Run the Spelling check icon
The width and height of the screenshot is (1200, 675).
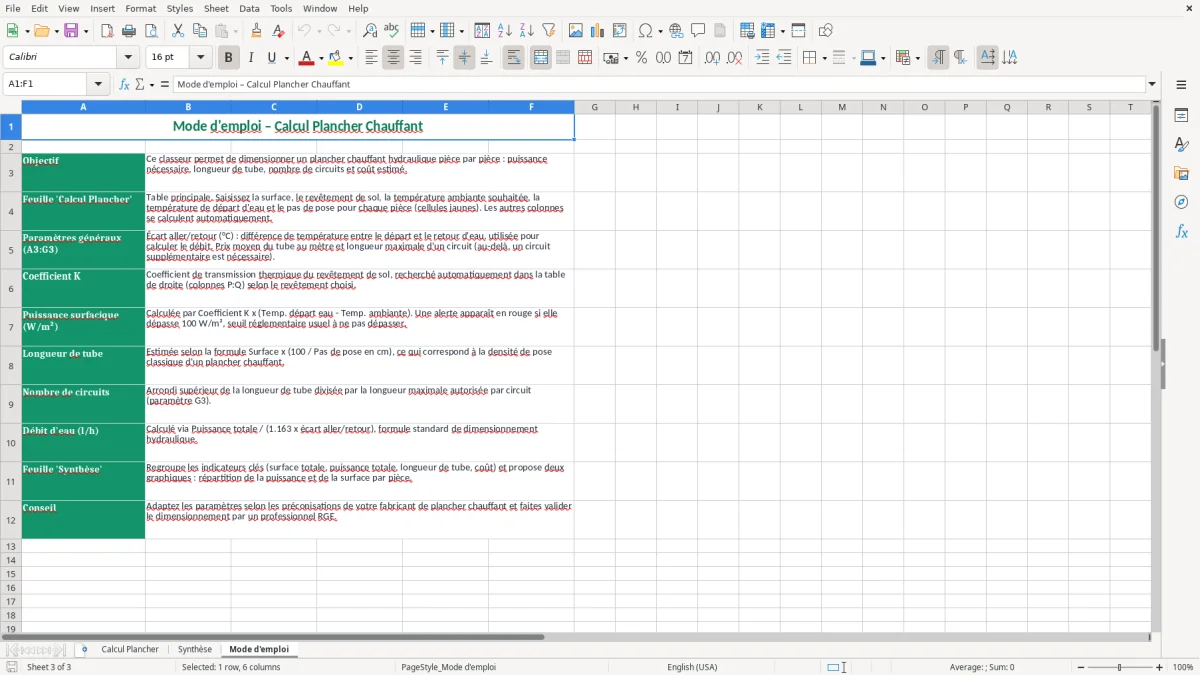(392, 31)
